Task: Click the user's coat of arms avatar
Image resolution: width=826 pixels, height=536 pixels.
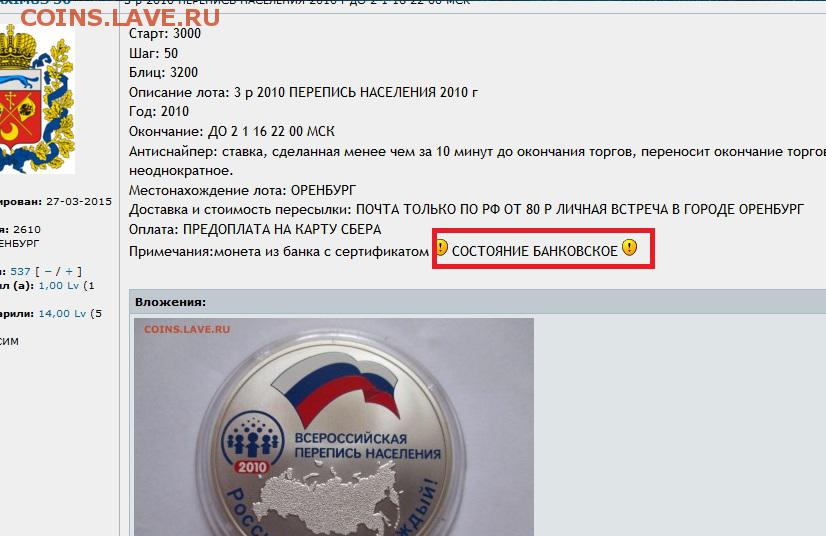Action: (x=37, y=100)
